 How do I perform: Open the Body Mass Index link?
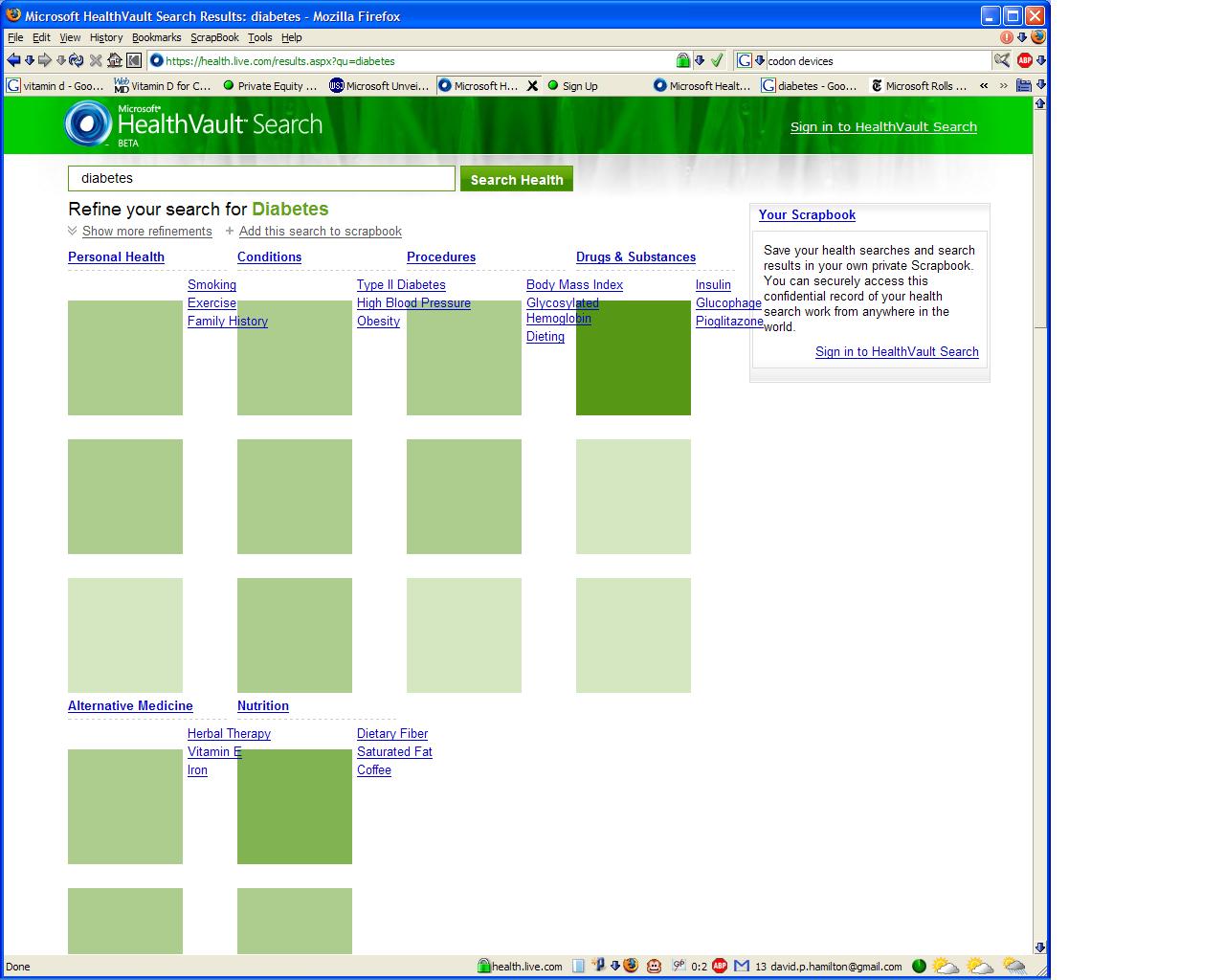click(574, 284)
